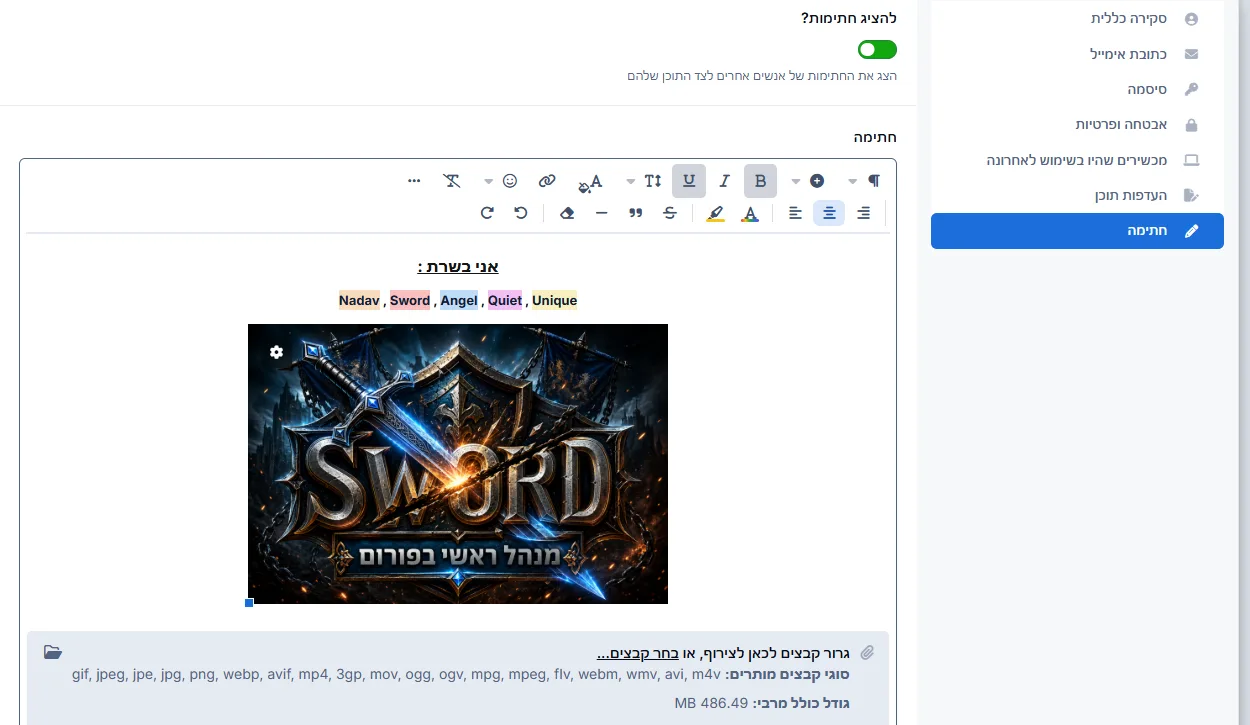
Task: Toggle italic formatting button
Action: 725,181
